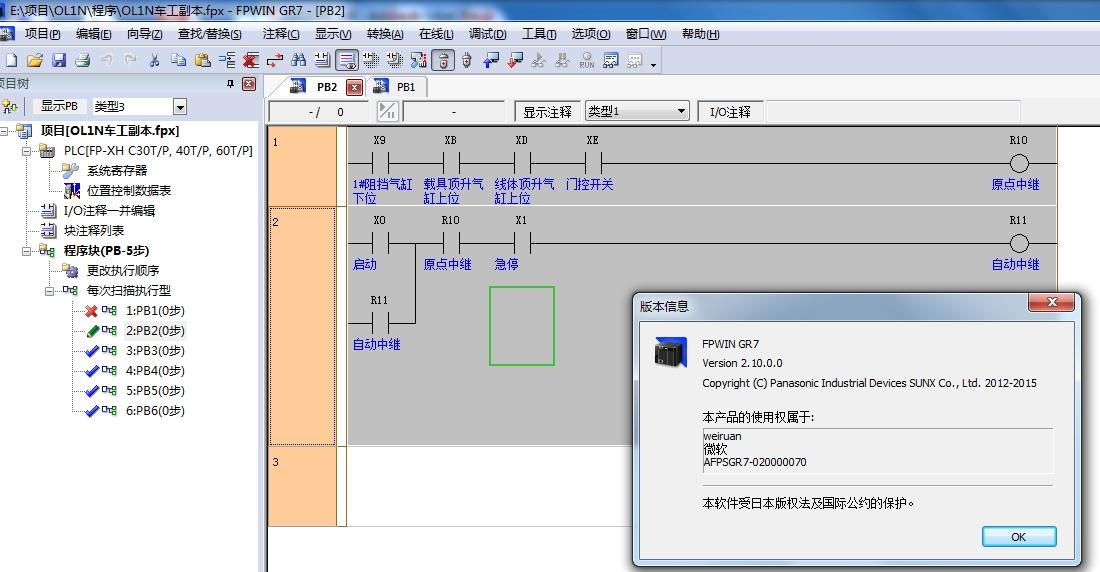Save the project with the floppy icon
The width and height of the screenshot is (1100, 572).
(x=59, y=60)
